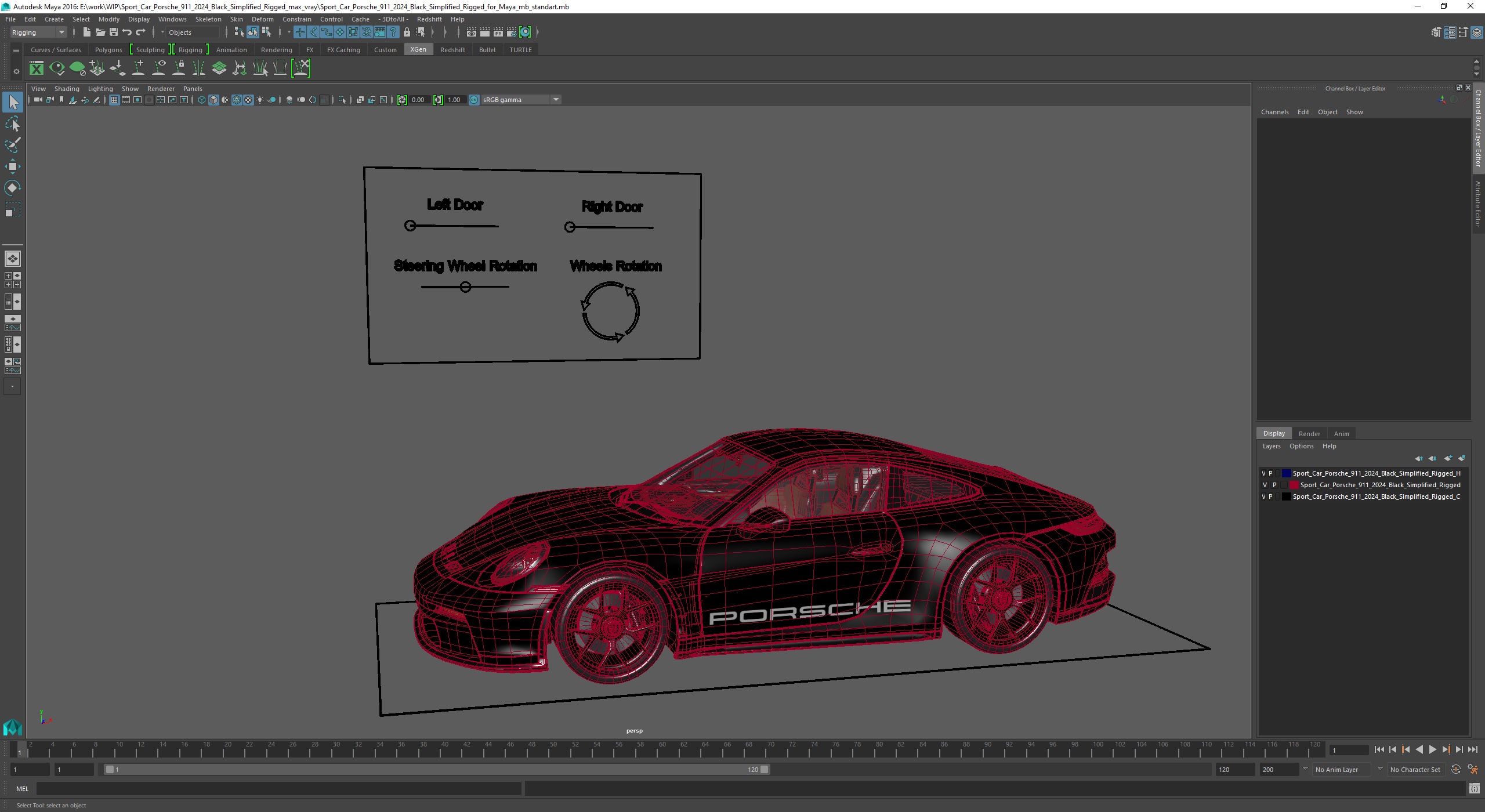Screen dimensions: 1485x812
Task: Start IPR render icon
Action: click(498, 32)
